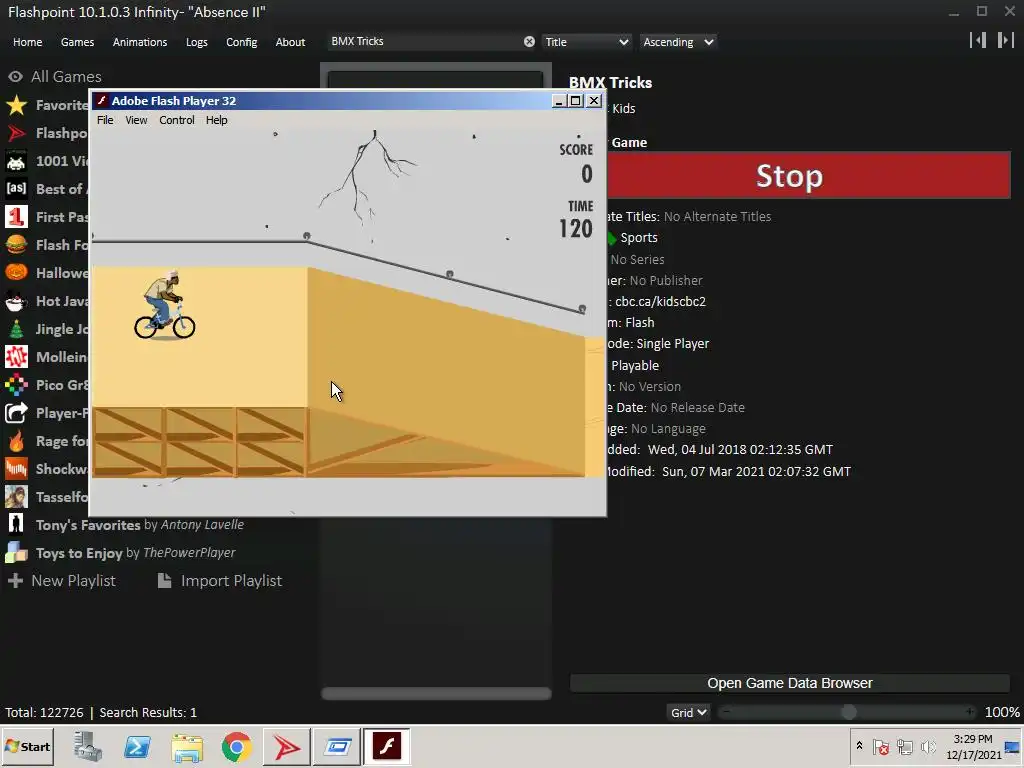
Task: Open Halloween playlist pumpkin icon
Action: coord(16,273)
